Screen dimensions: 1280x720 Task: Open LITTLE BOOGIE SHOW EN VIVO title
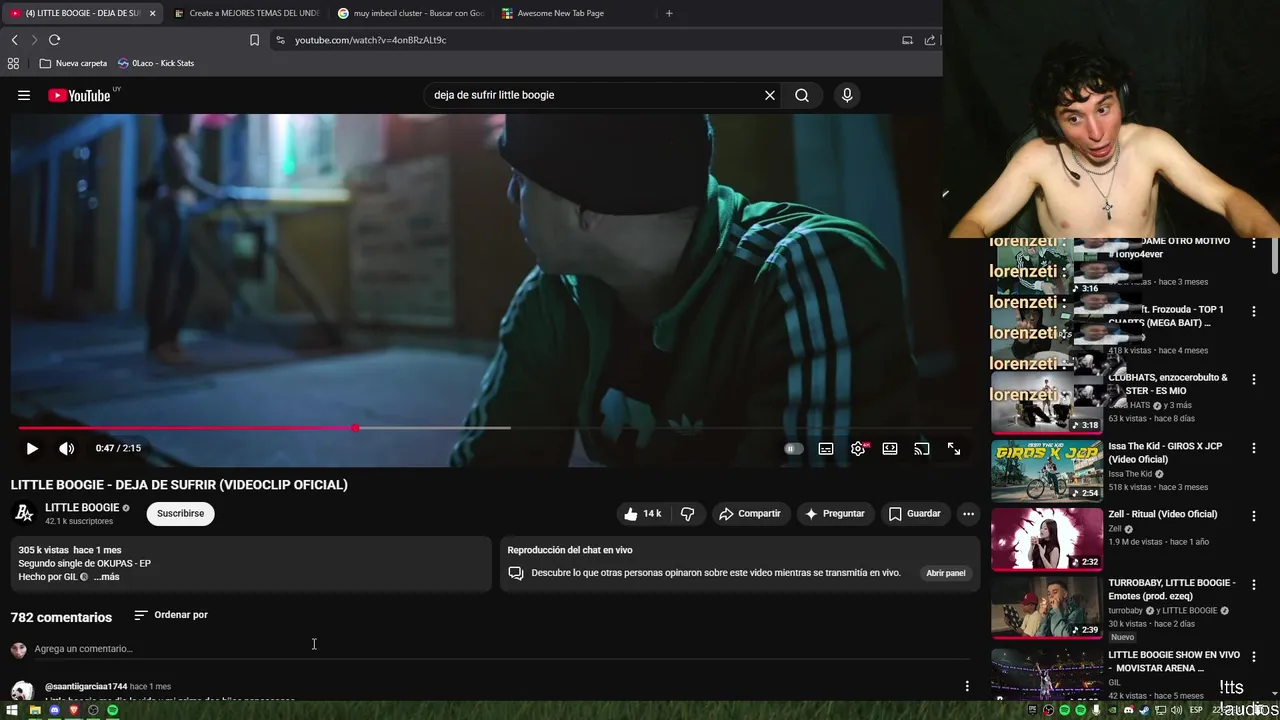coord(1174,661)
